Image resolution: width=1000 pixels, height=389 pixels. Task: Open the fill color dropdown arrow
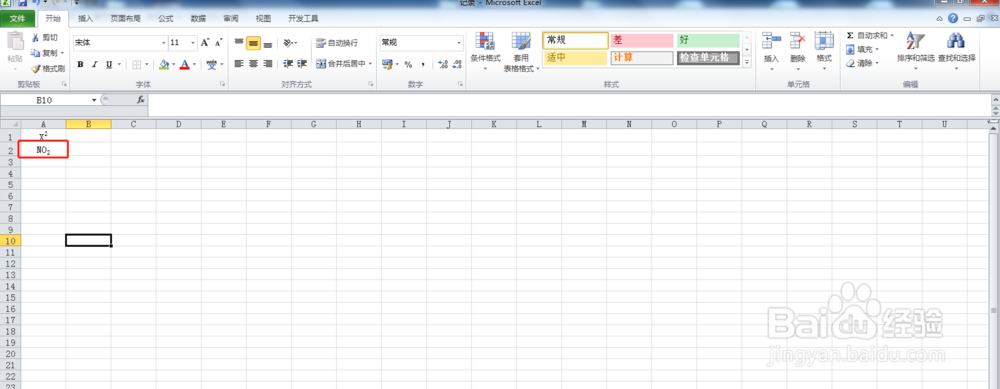click(173, 64)
